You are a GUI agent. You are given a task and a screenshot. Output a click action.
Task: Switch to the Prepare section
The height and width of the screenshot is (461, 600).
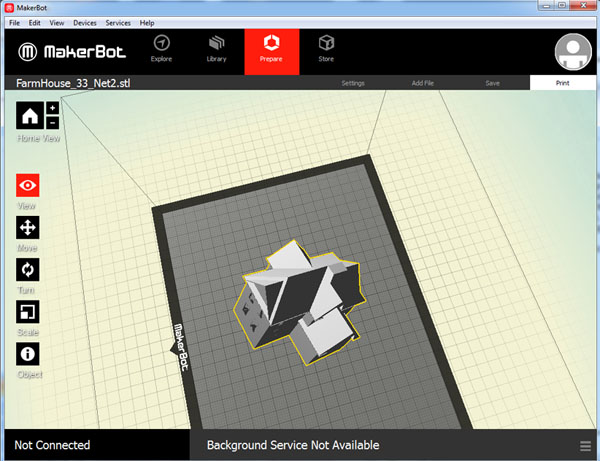tap(272, 52)
